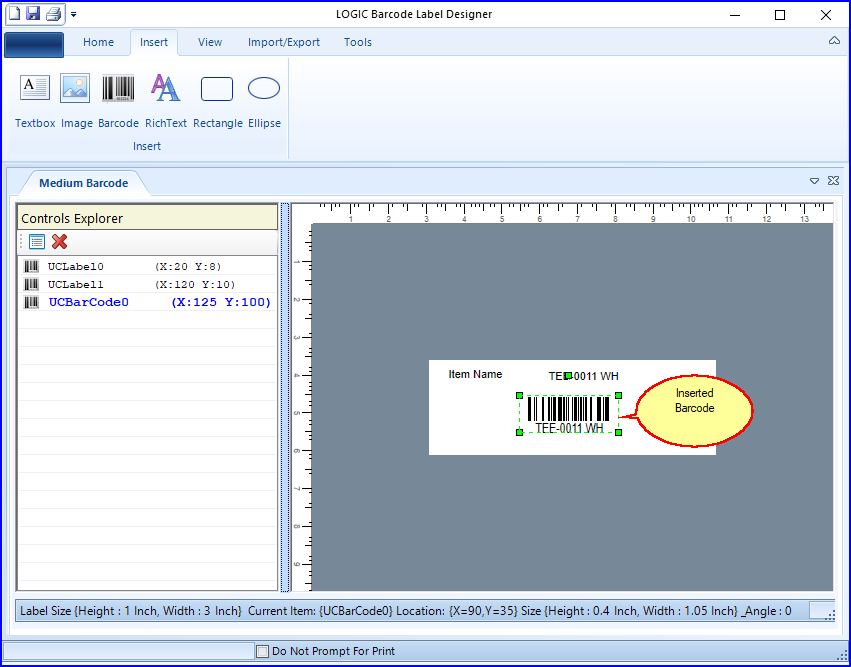Click the top-left resize handle of barcode
This screenshot has width=851, height=667.
pos(519,396)
